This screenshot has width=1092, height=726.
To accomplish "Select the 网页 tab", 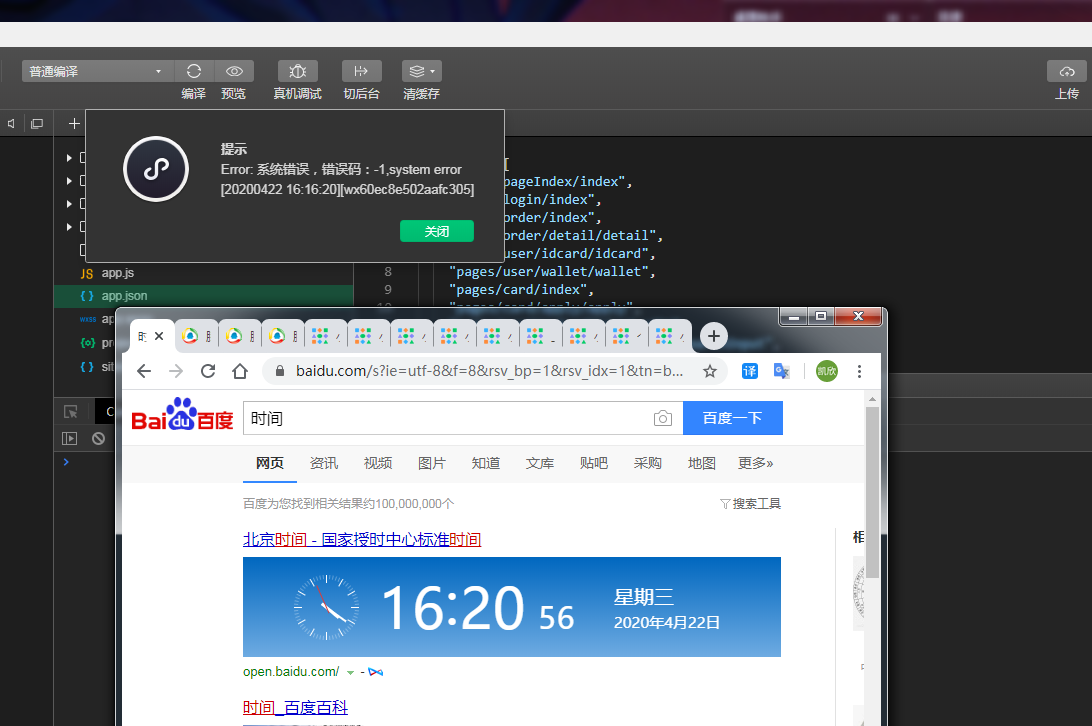I will 270,463.
